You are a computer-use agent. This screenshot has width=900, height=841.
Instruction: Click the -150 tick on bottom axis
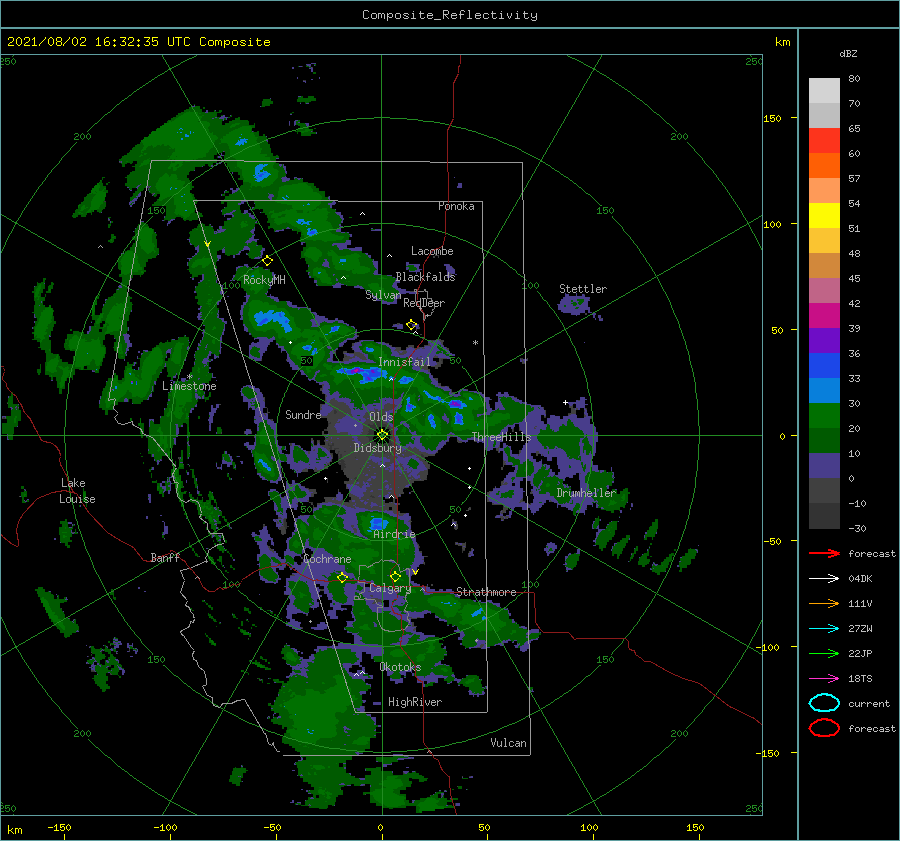click(x=59, y=827)
